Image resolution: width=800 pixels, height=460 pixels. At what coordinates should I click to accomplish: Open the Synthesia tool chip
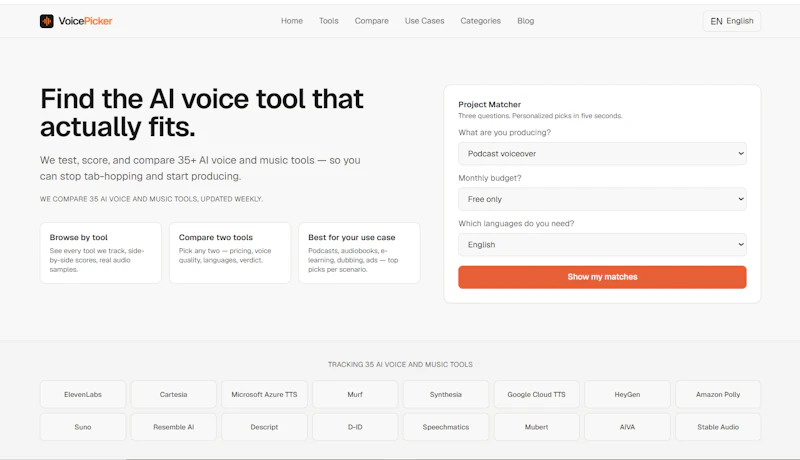point(446,394)
